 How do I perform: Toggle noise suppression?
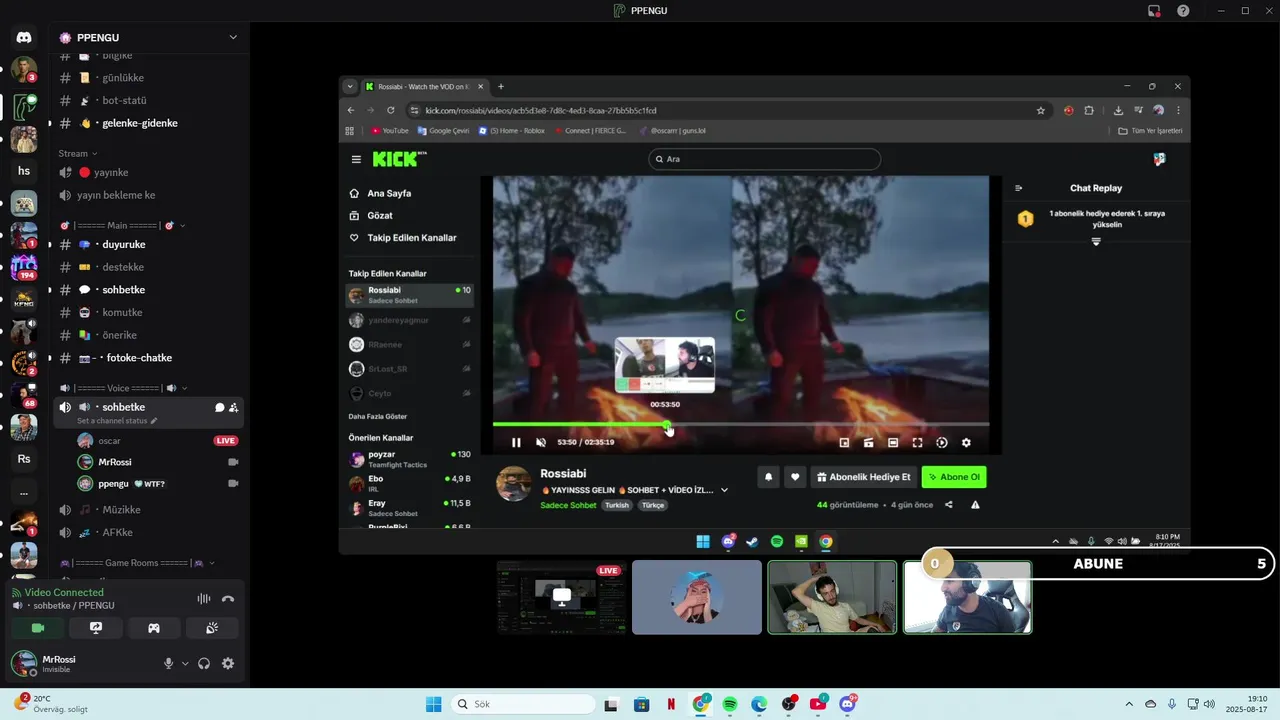[x=203, y=598]
